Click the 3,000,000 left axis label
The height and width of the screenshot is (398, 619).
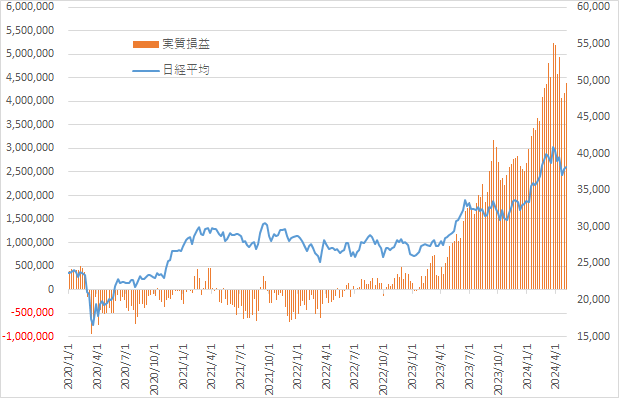click(30, 148)
